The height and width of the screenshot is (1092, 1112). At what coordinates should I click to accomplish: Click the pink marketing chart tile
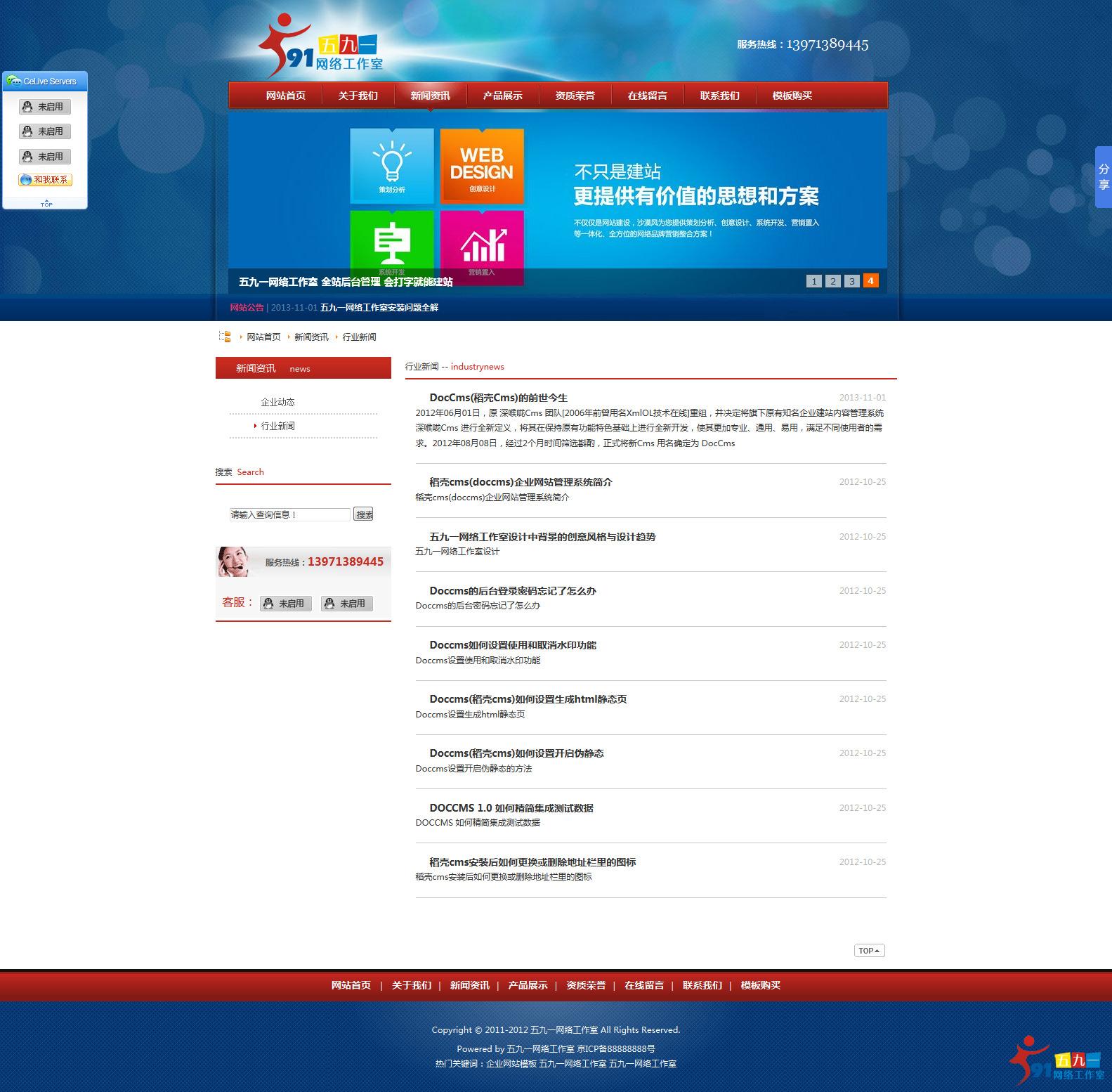pyautogui.click(x=482, y=243)
